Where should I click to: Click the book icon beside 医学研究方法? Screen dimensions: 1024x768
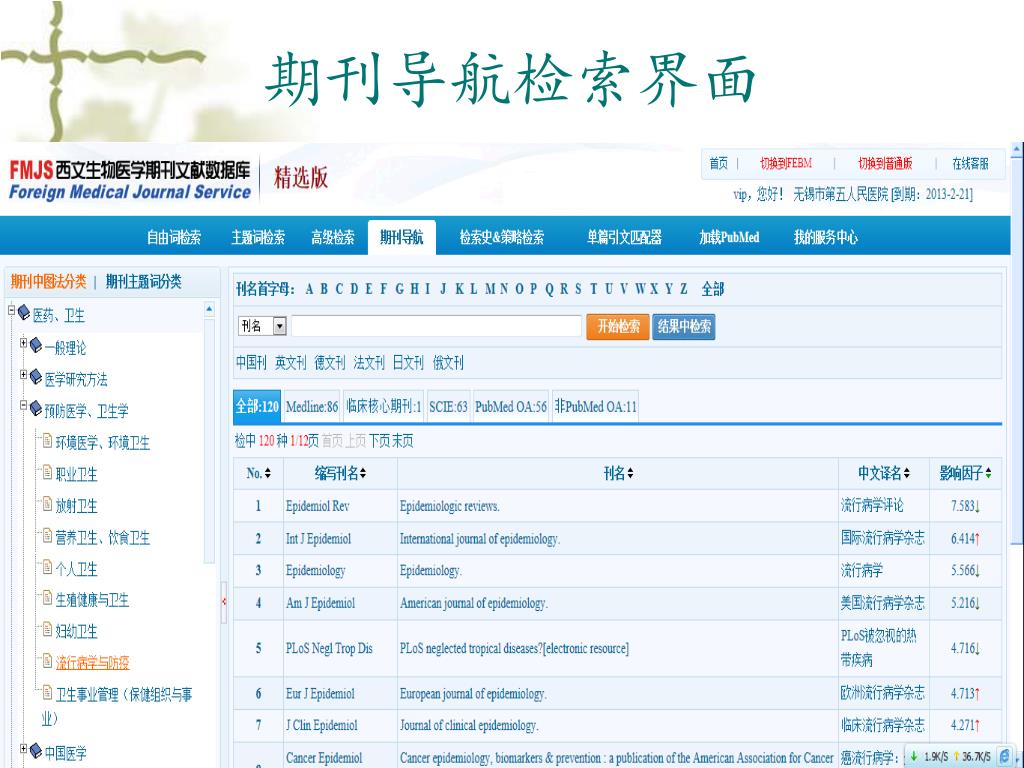(x=36, y=376)
